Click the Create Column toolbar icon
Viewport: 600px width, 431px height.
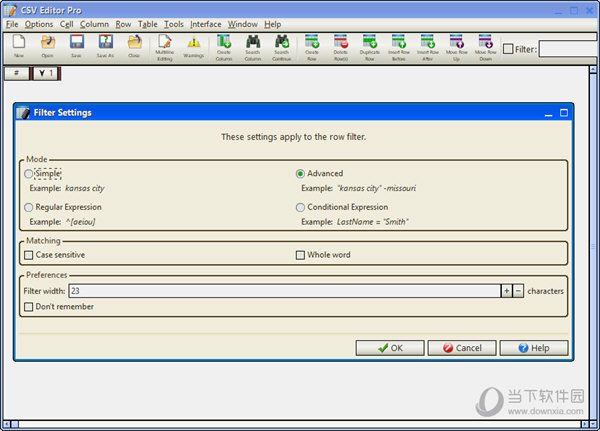(x=224, y=48)
